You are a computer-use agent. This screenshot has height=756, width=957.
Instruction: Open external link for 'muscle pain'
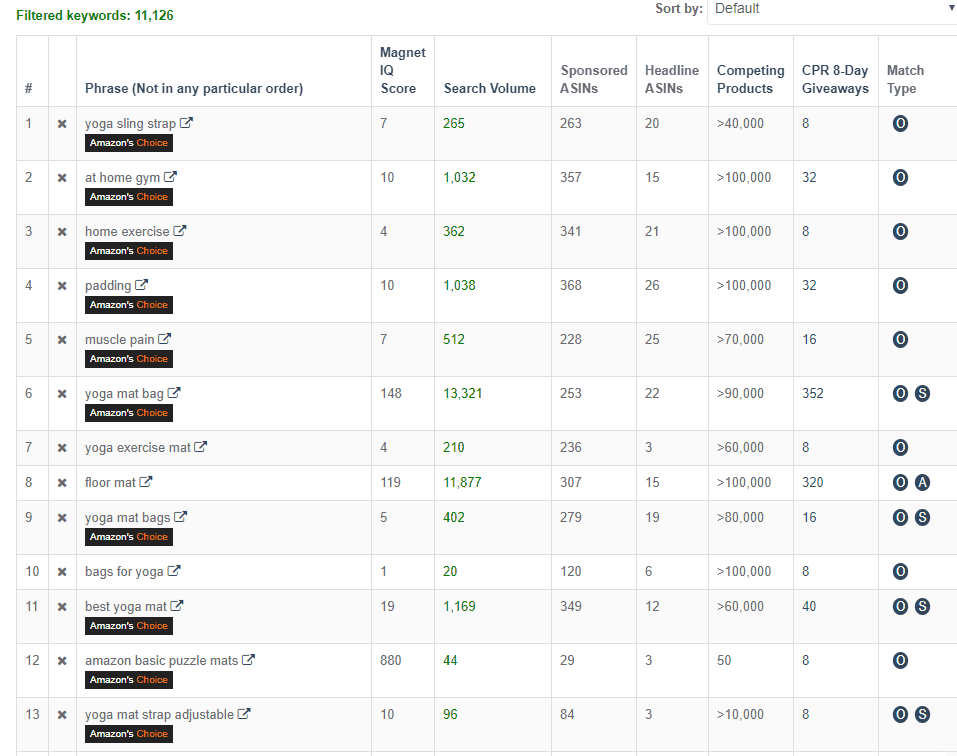(x=165, y=339)
